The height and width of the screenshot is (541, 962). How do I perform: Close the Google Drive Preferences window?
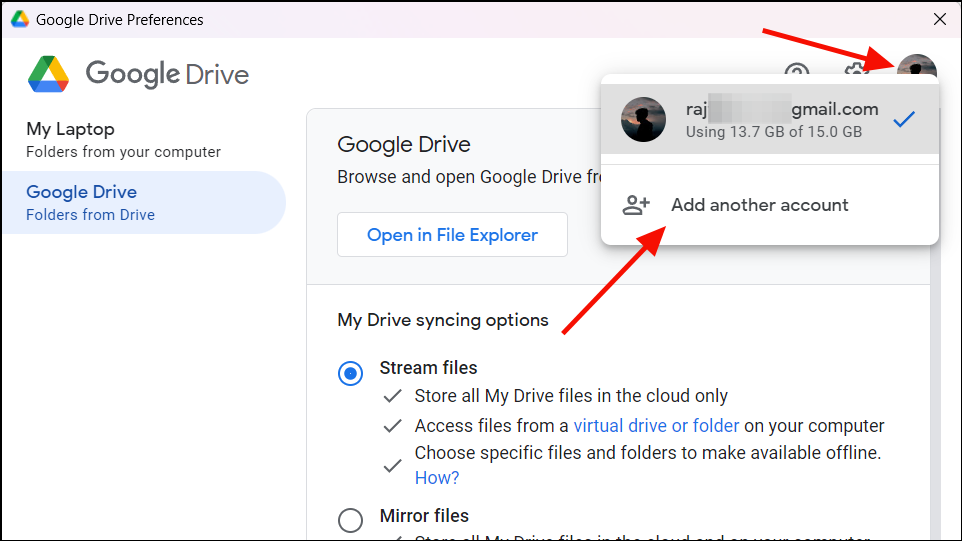click(x=939, y=19)
